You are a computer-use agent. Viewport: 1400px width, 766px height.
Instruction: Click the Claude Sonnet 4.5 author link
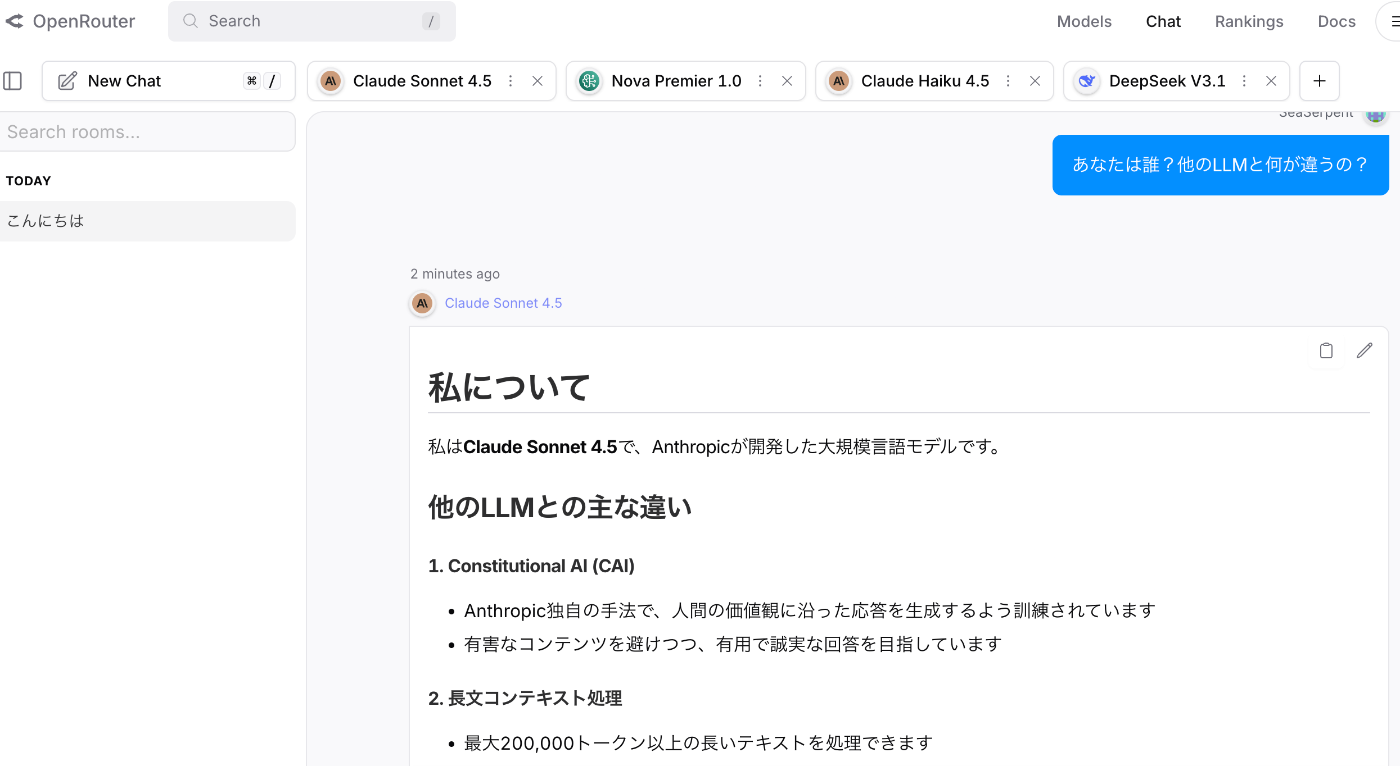pyautogui.click(x=503, y=303)
